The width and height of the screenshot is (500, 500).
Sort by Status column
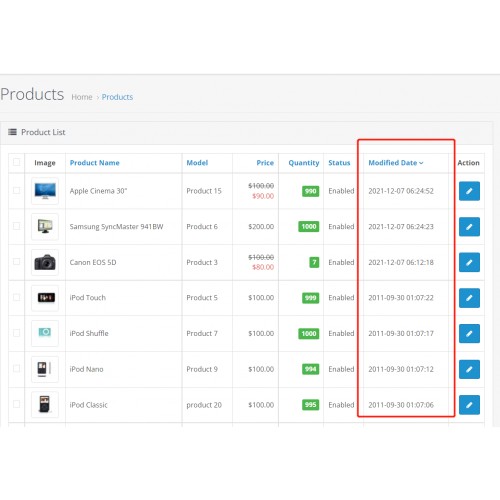click(x=339, y=163)
